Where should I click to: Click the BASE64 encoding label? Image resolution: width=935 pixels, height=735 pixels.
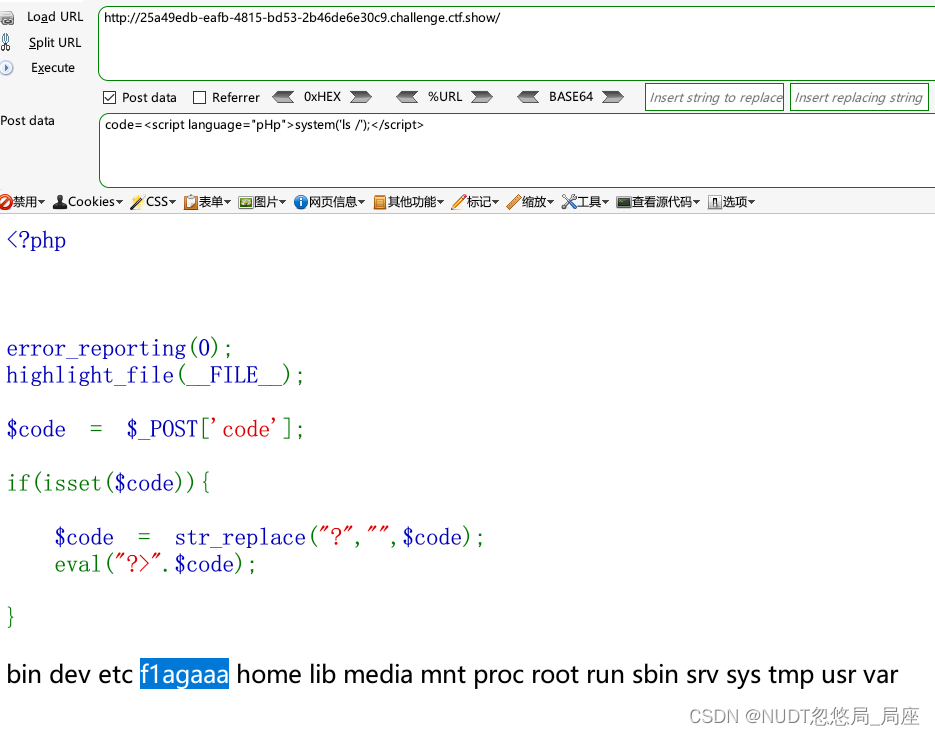pyautogui.click(x=571, y=97)
